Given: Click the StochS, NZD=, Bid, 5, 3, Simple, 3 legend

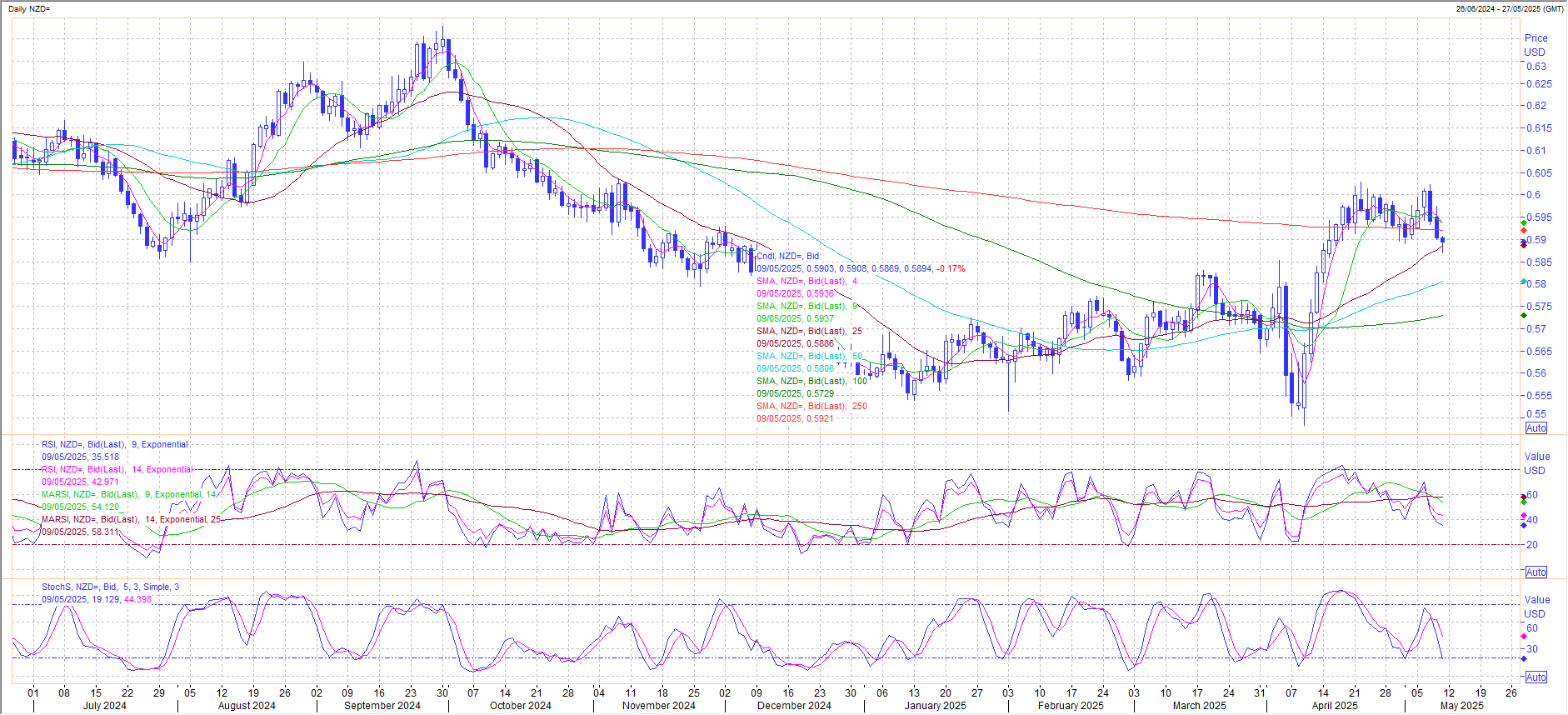Looking at the screenshot, I should (110, 587).
